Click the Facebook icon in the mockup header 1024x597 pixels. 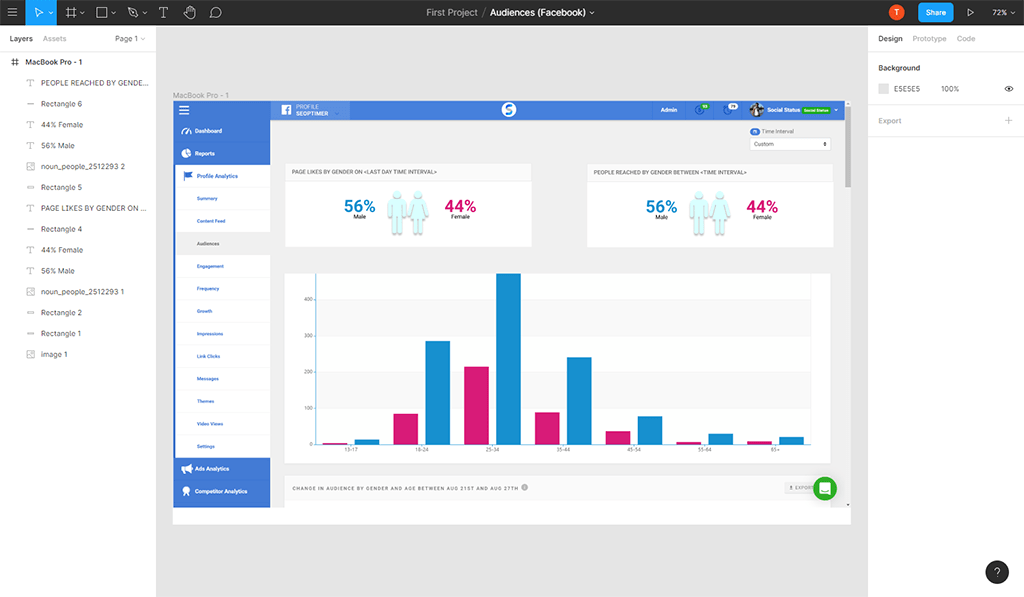(x=286, y=110)
